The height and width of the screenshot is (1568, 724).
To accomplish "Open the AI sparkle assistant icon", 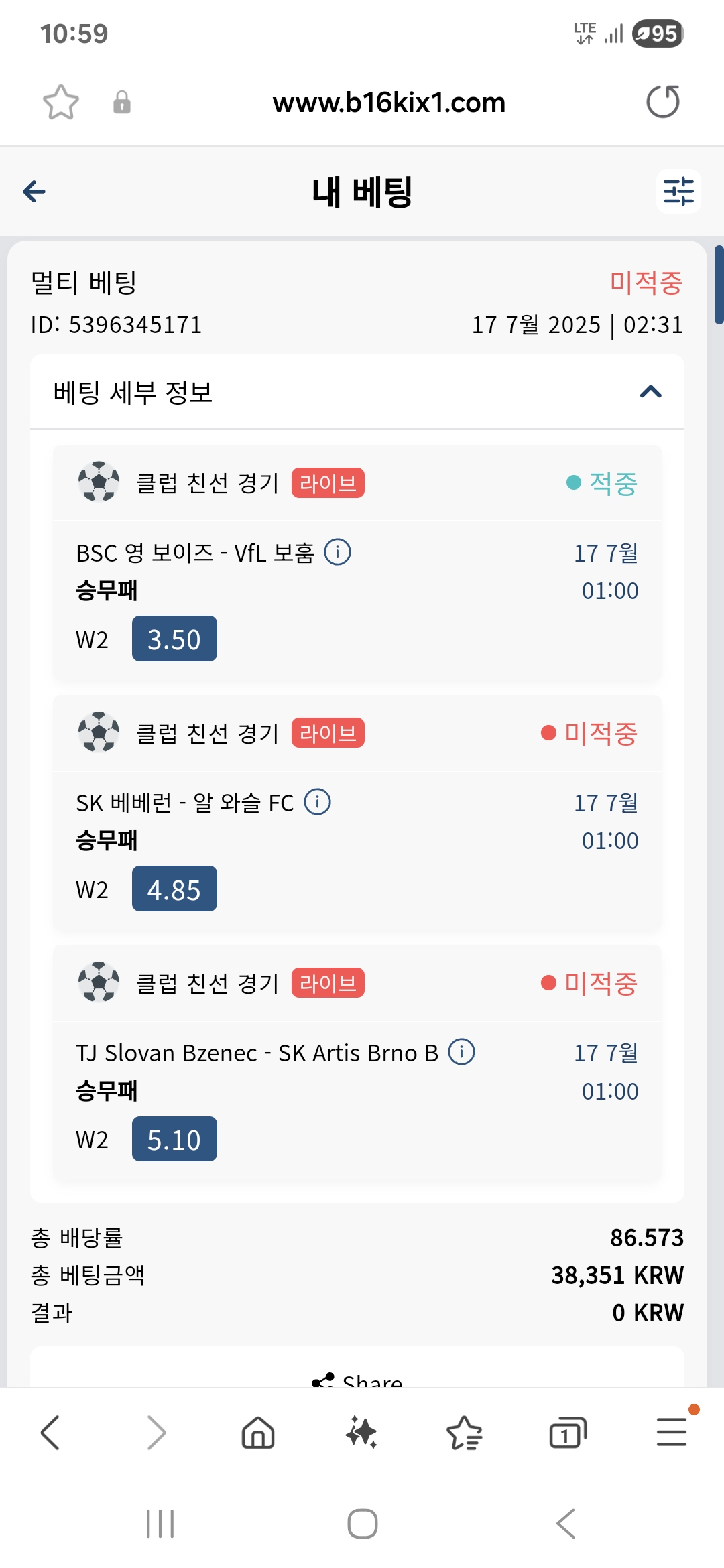I will pyautogui.click(x=361, y=1433).
